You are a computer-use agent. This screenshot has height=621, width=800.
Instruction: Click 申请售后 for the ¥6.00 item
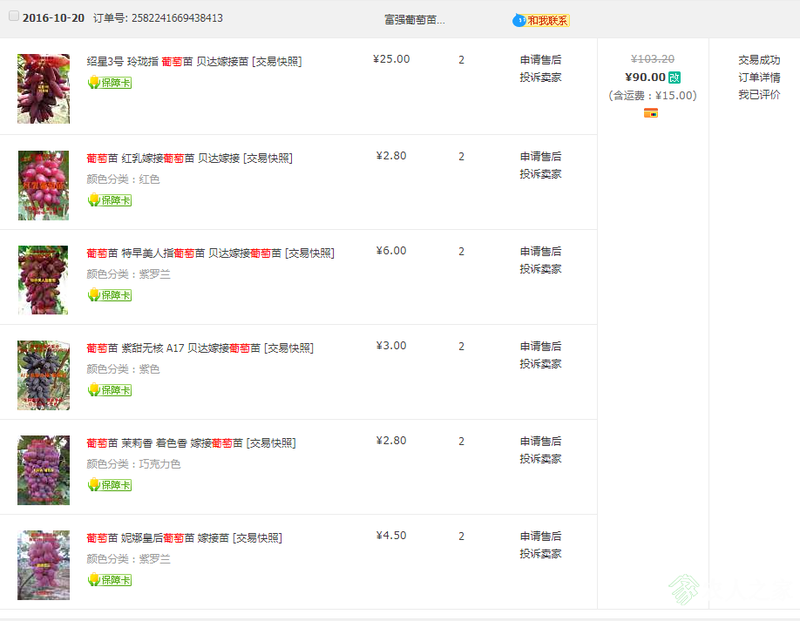[x=540, y=251]
